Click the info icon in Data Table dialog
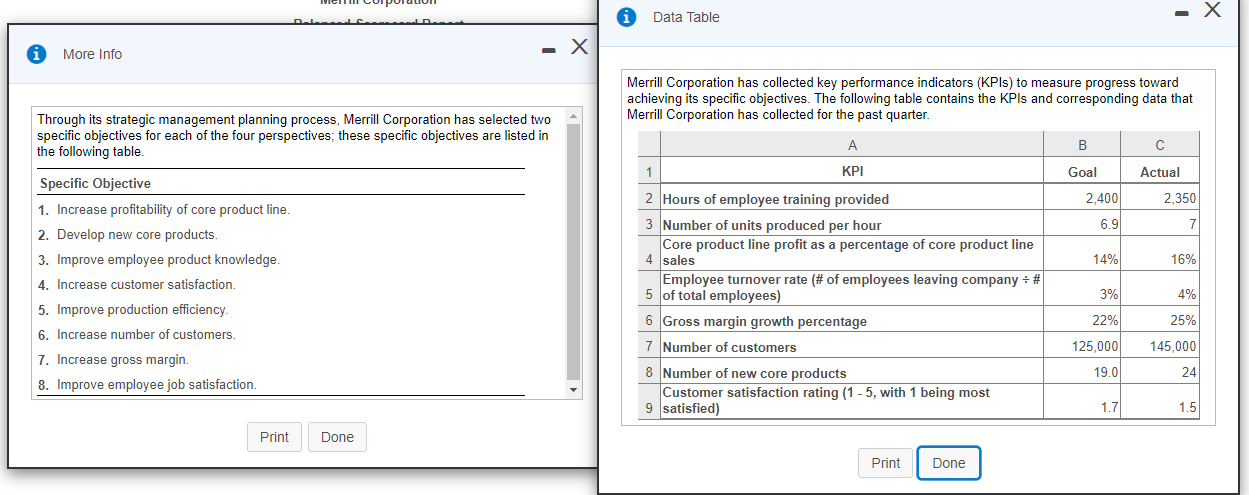 click(627, 17)
